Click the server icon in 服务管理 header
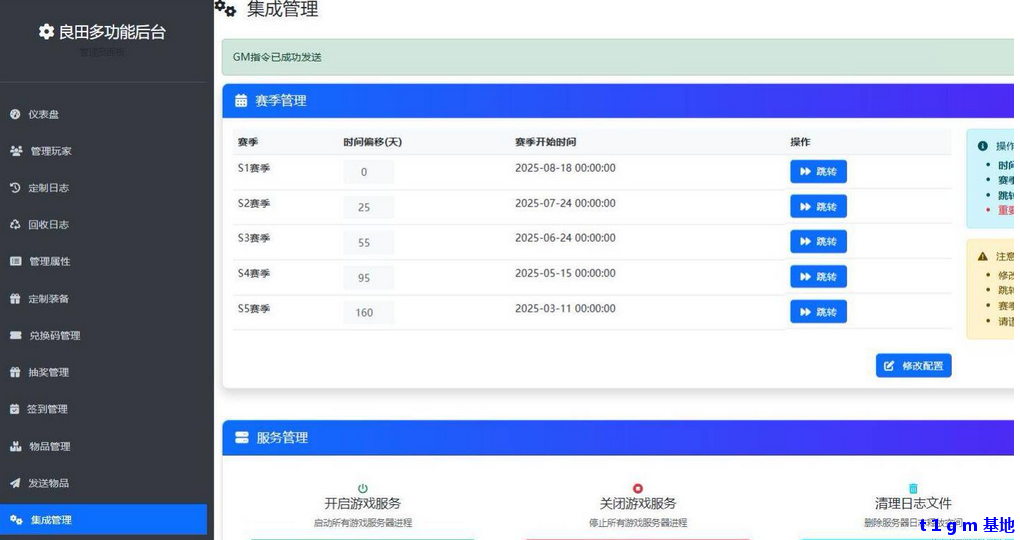 tap(241, 437)
